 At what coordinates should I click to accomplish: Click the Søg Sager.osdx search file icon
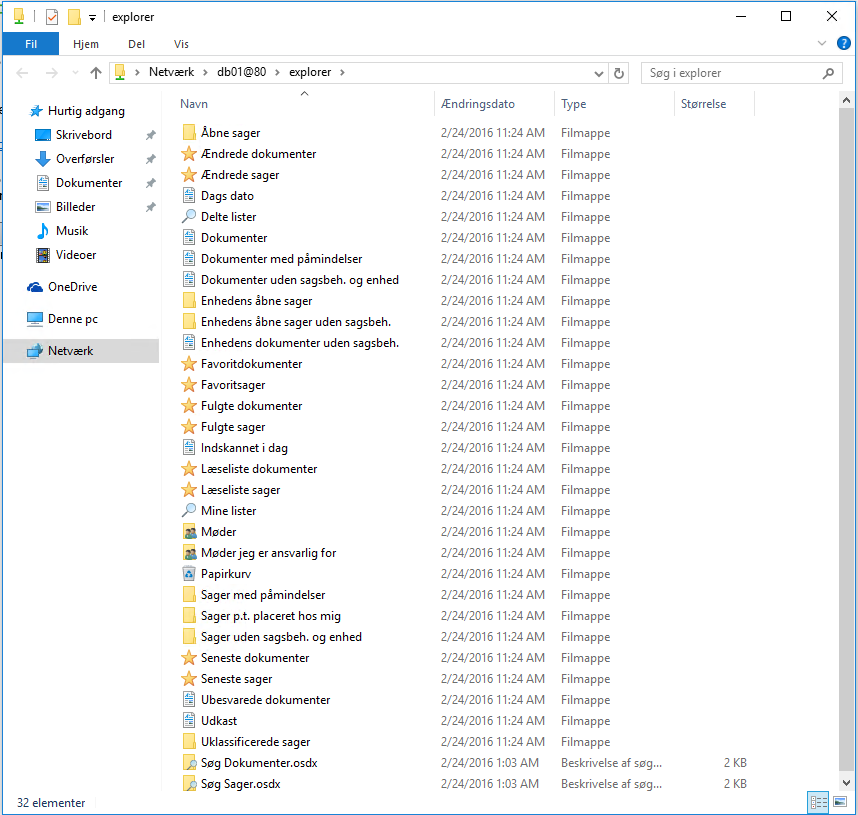189,784
